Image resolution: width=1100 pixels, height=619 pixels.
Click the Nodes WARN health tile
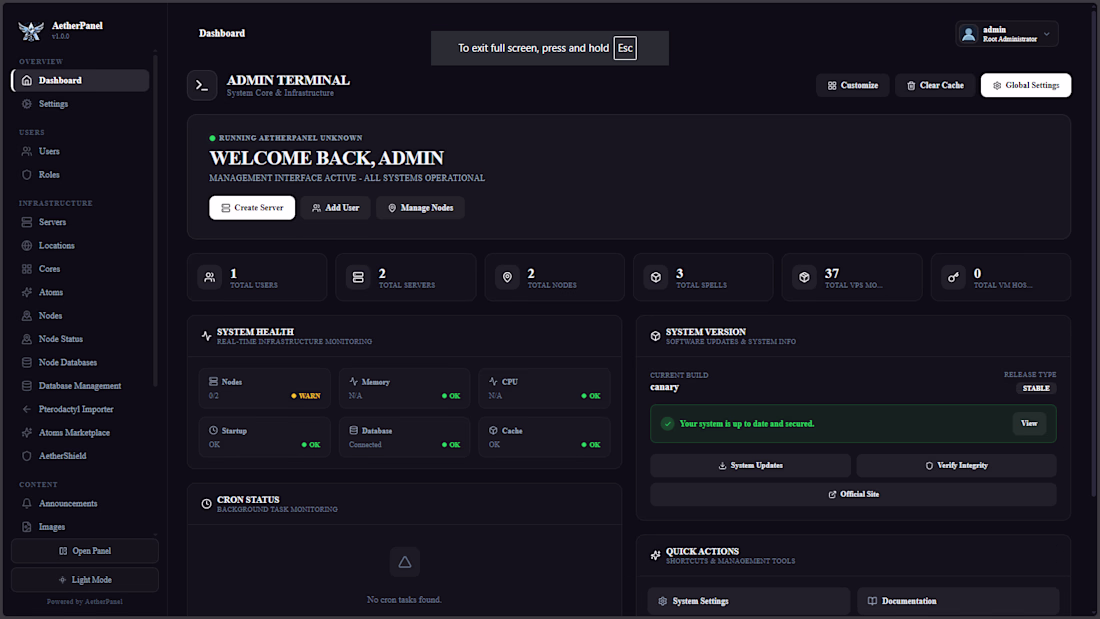tap(264, 388)
